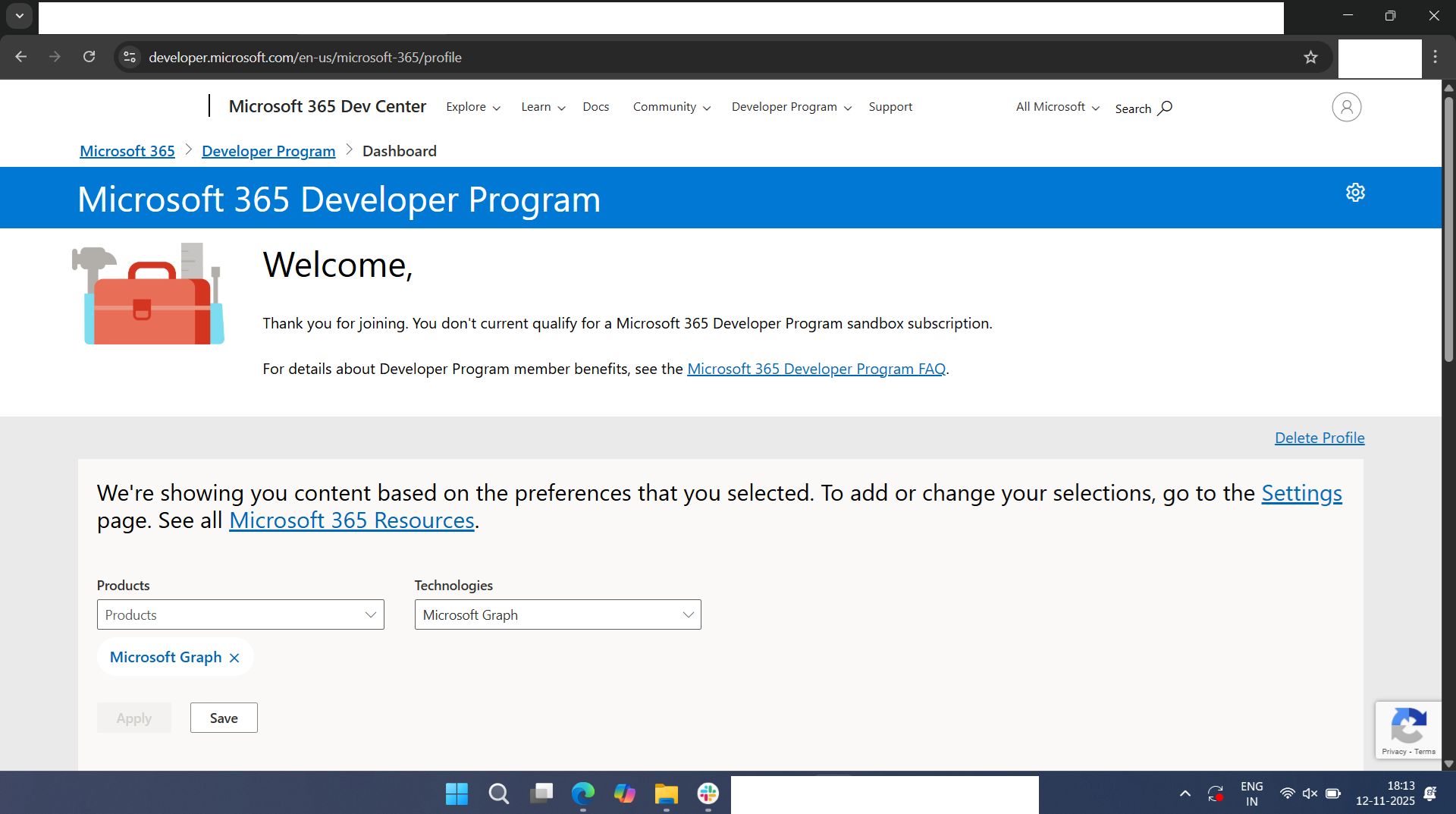
Task: Remove the Microsoft Graph filter tag
Action: click(234, 657)
